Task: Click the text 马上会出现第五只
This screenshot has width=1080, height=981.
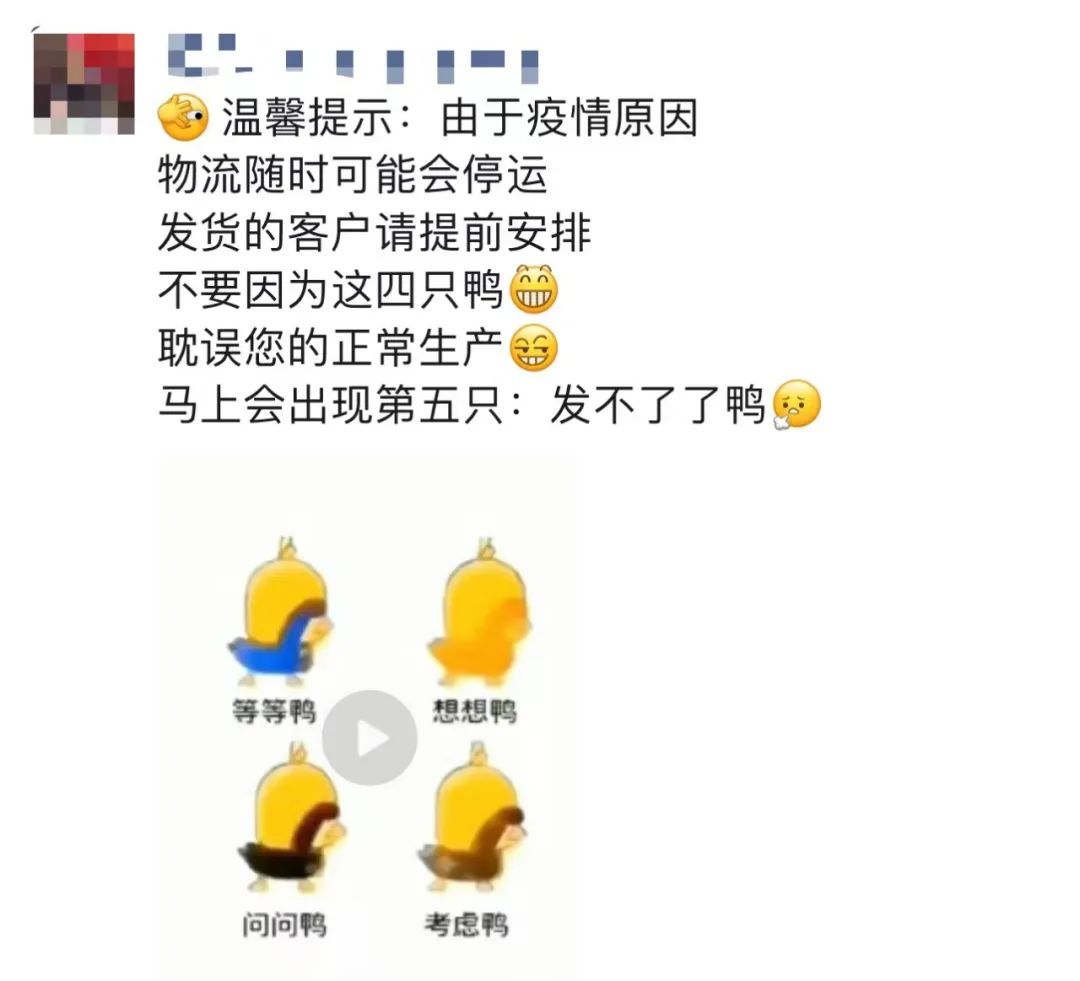Action: click(331, 404)
